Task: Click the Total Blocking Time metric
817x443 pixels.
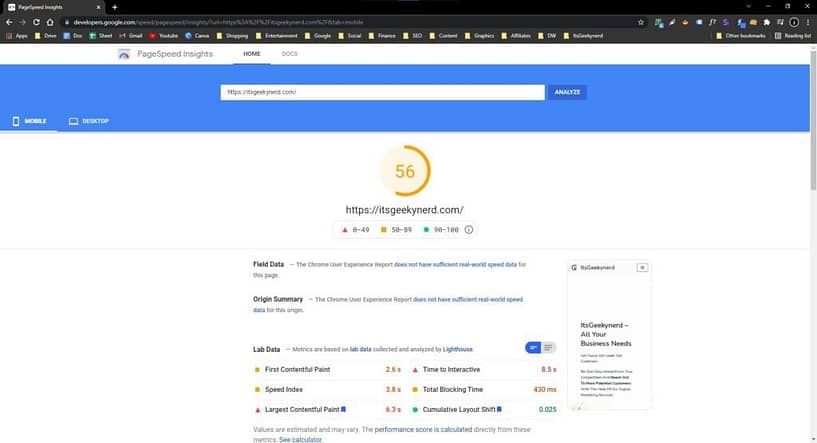Action: 484,389
